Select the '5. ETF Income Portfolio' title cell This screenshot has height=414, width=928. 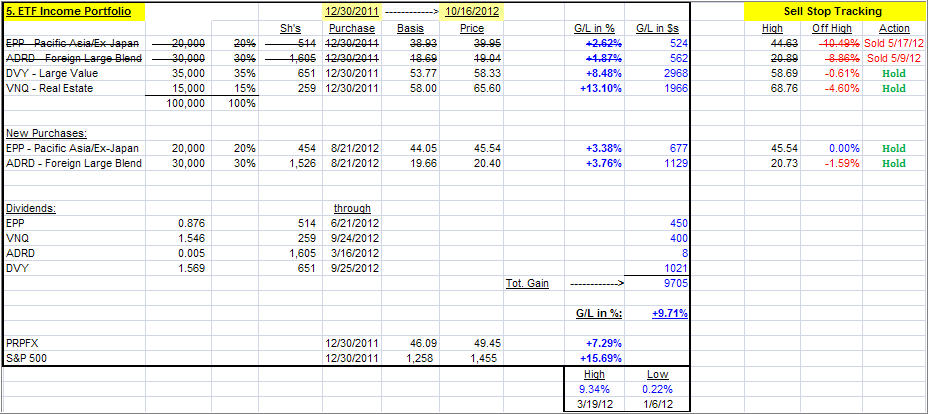click(x=75, y=11)
